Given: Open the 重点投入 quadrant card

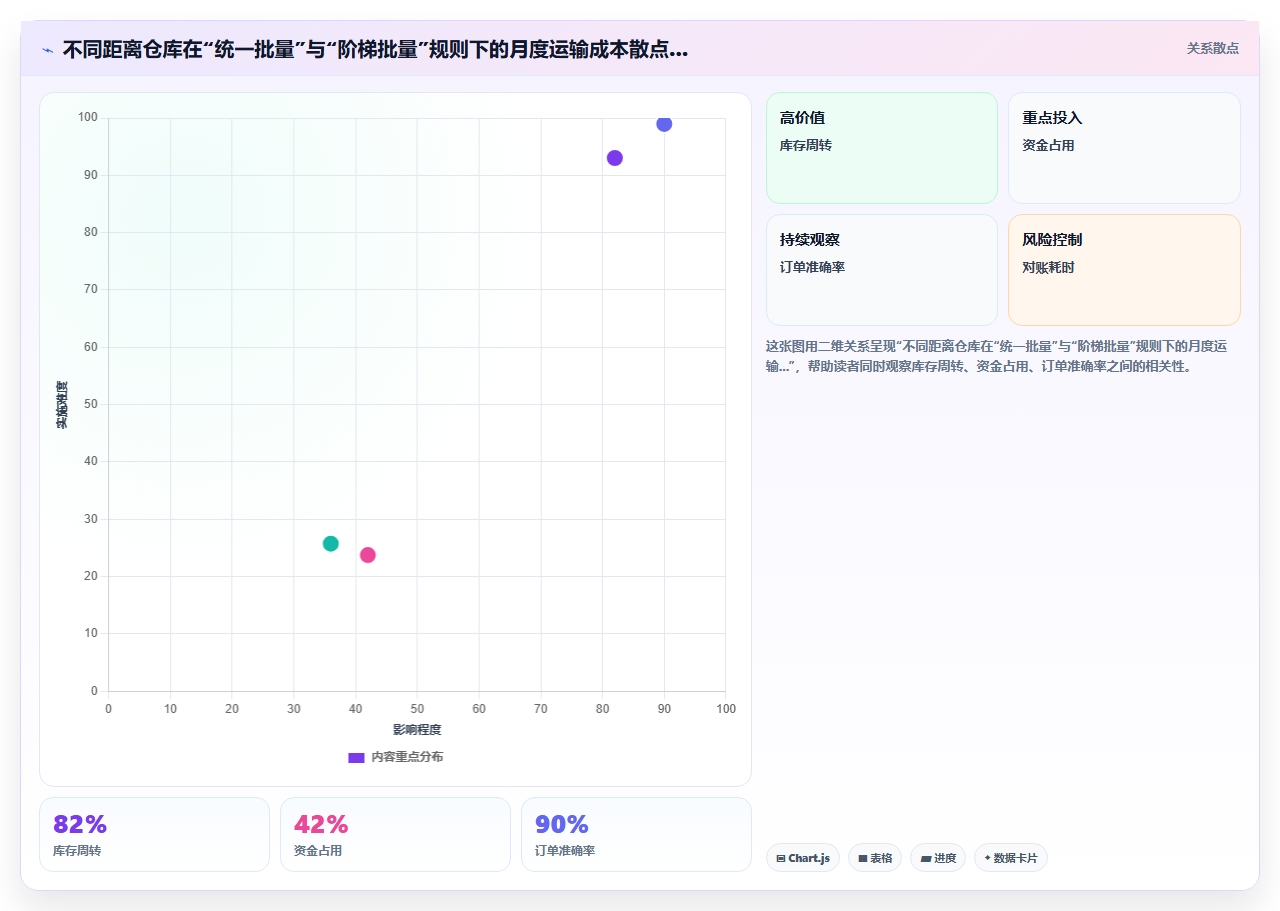Looking at the screenshot, I should point(1124,148).
